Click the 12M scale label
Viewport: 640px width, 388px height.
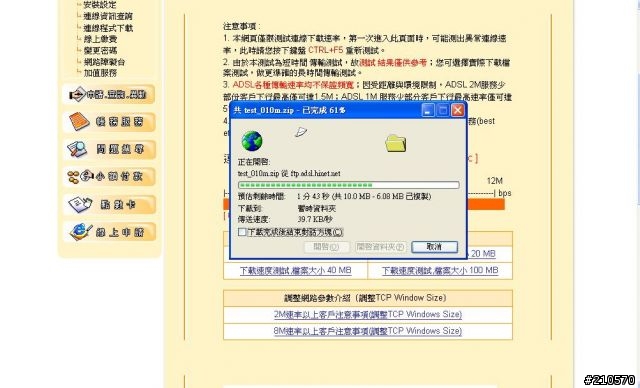point(494,181)
